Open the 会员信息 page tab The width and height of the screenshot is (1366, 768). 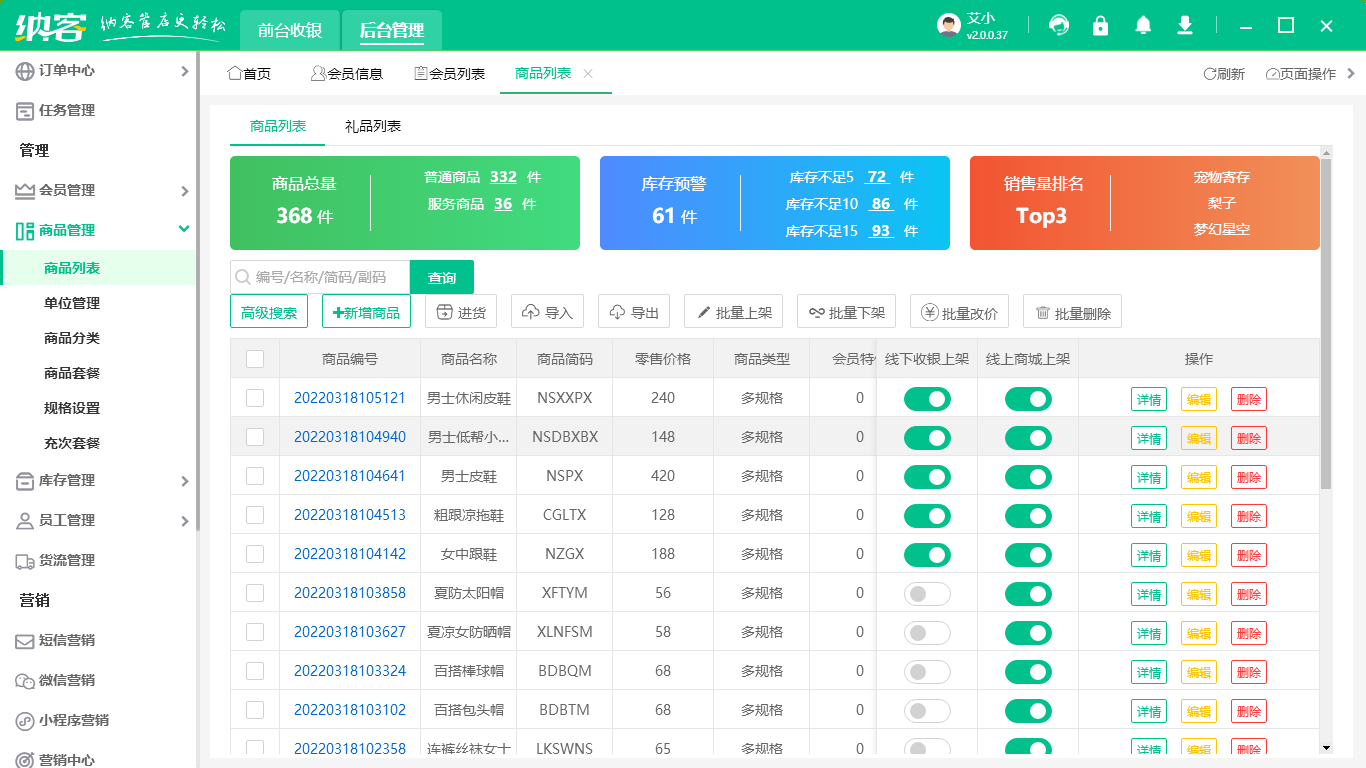coord(346,74)
